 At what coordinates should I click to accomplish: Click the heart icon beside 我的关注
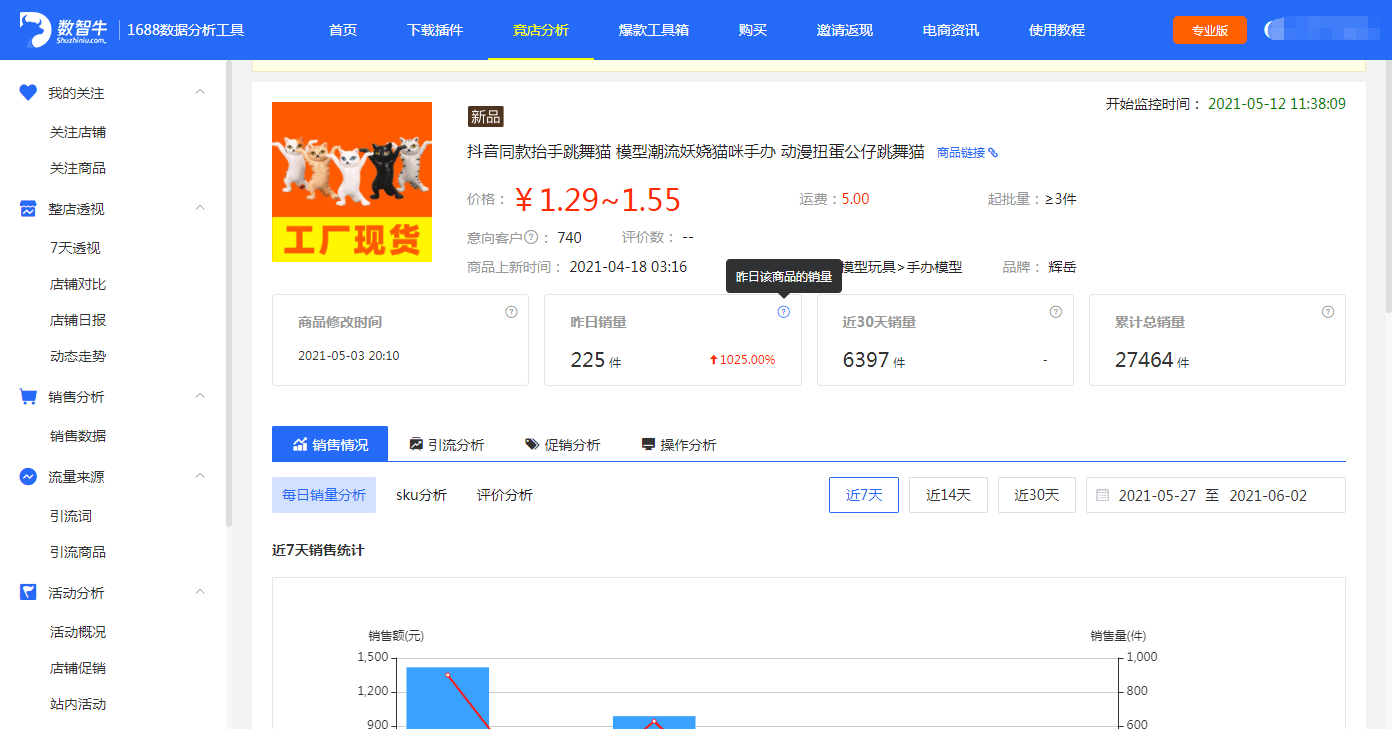pyautogui.click(x=28, y=93)
